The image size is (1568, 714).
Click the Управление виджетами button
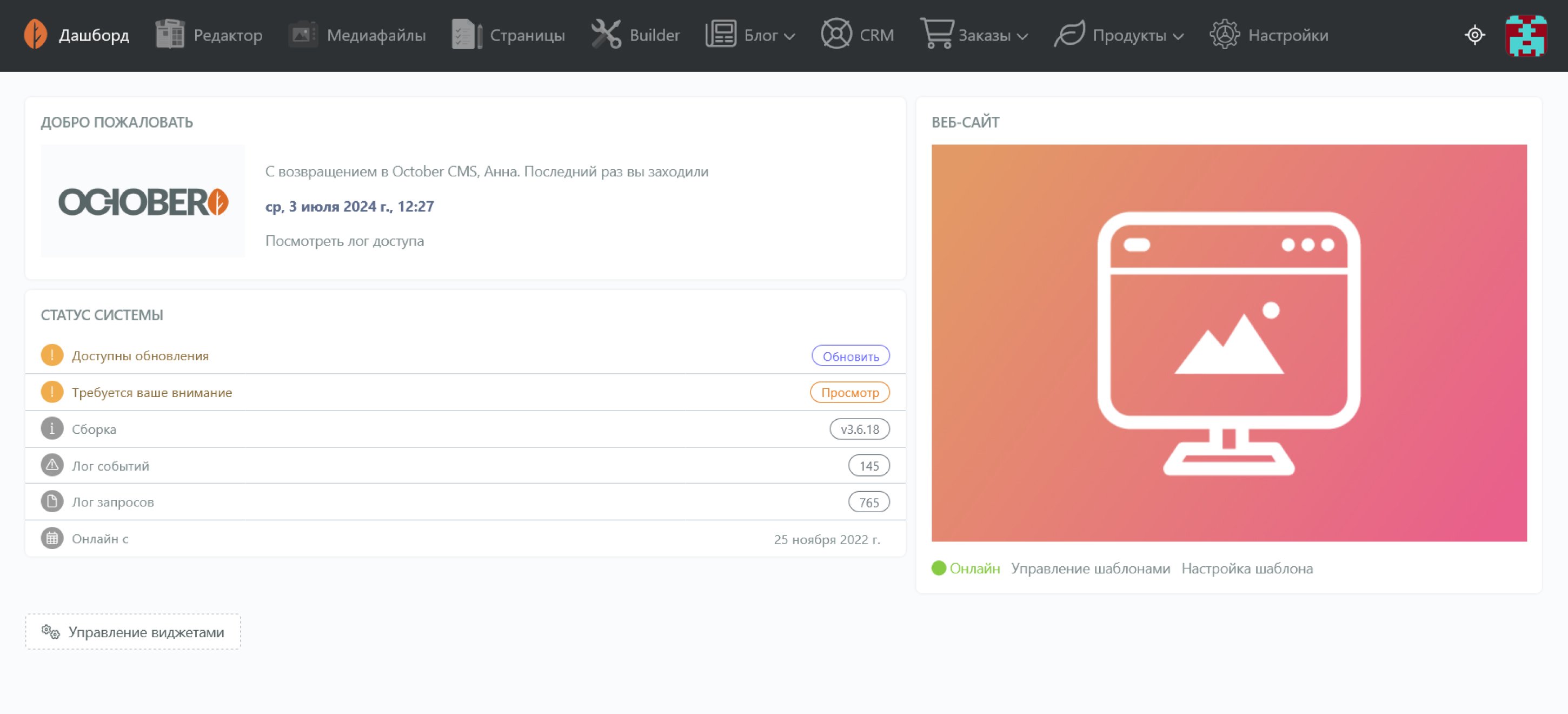(134, 632)
